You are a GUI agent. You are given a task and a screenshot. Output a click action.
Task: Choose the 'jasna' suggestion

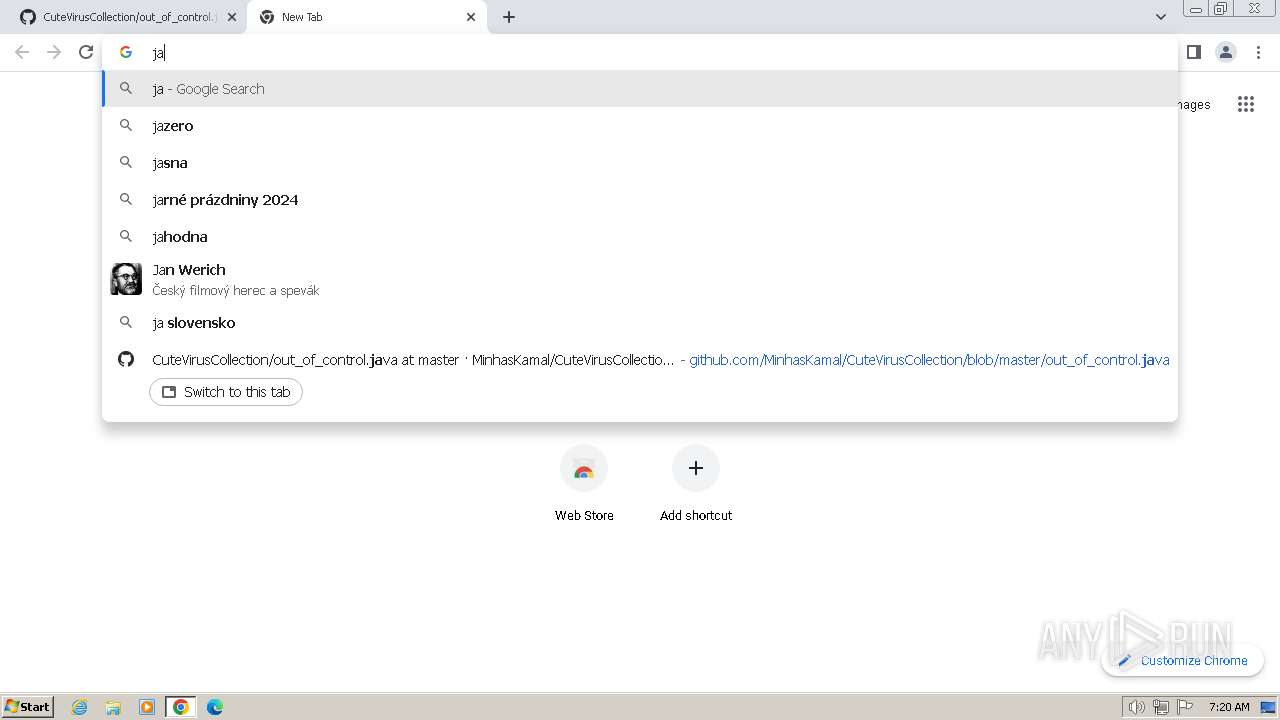(x=640, y=163)
